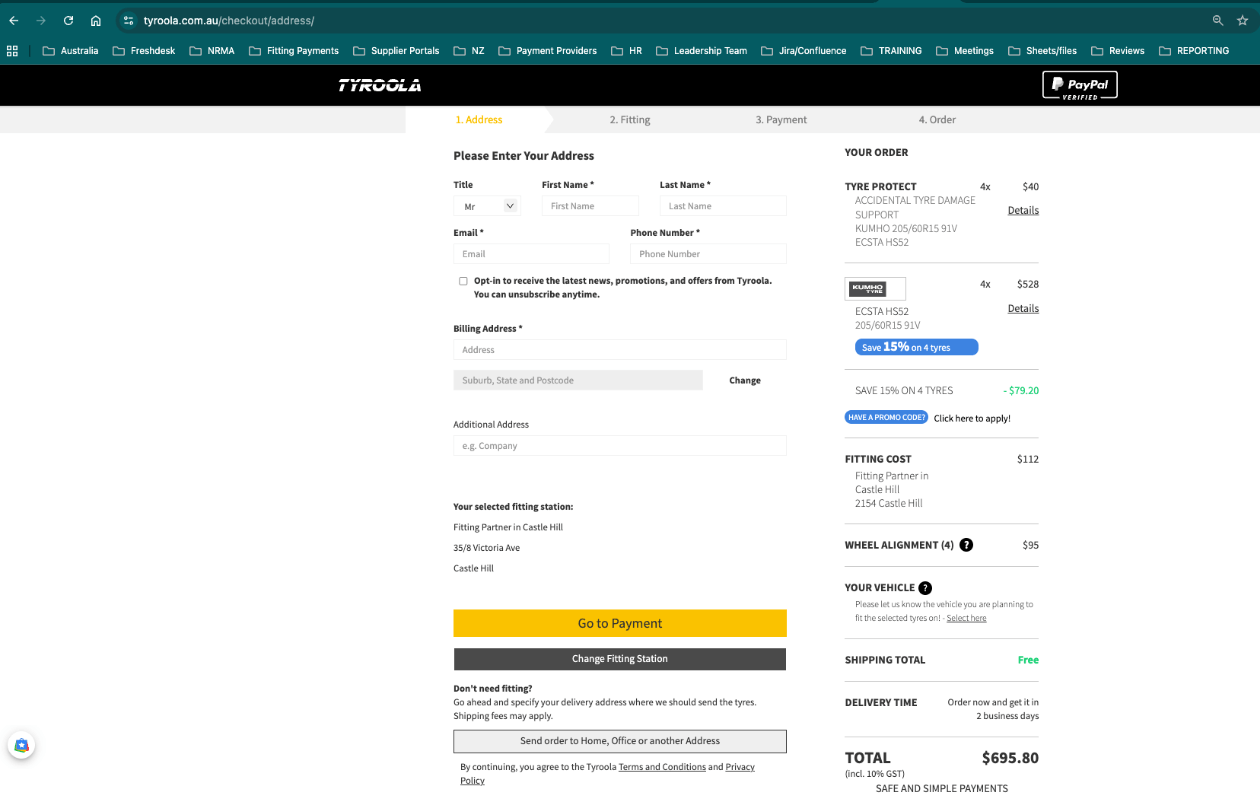Open the Freshdesk bookmarks folder

144,51
